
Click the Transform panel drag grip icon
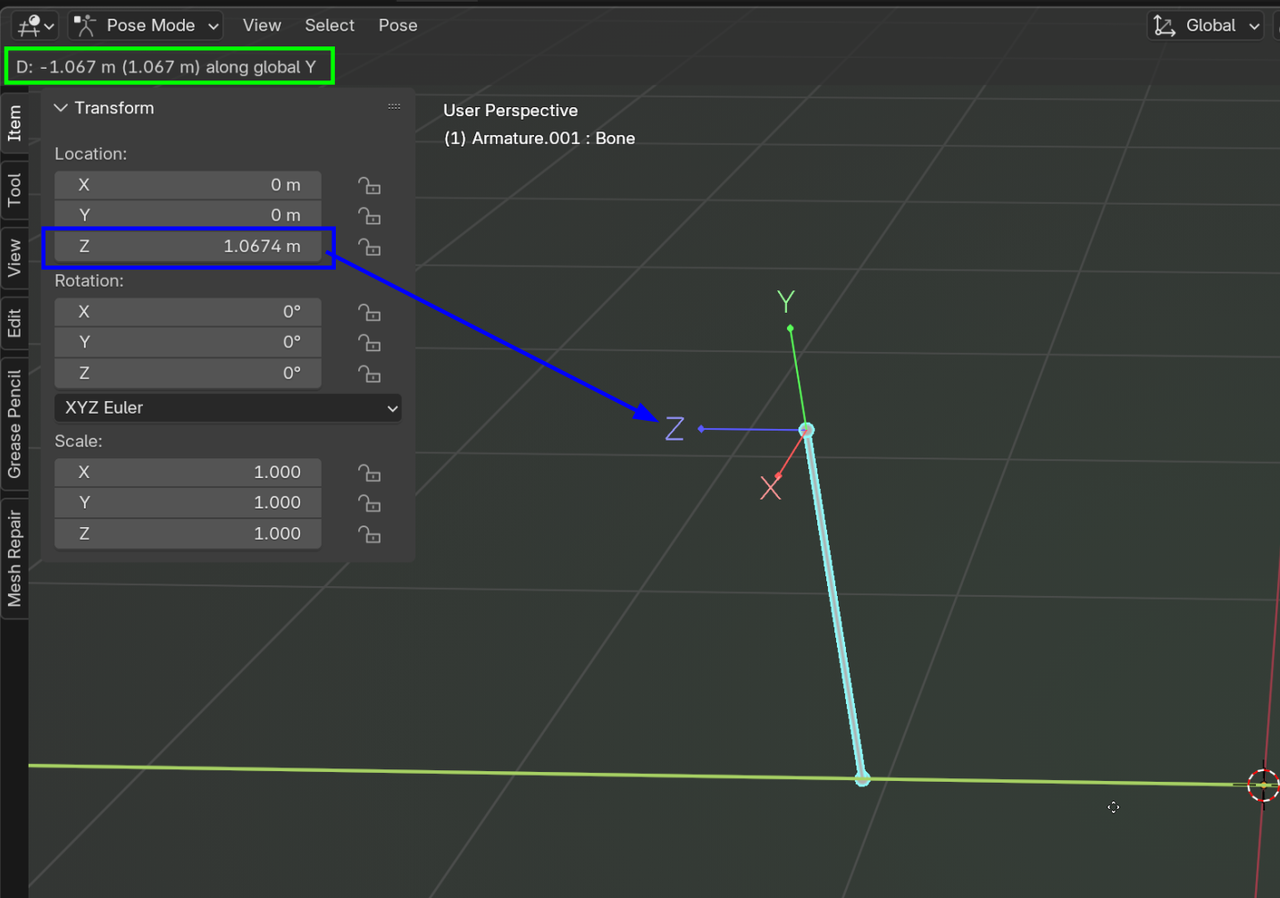(394, 107)
